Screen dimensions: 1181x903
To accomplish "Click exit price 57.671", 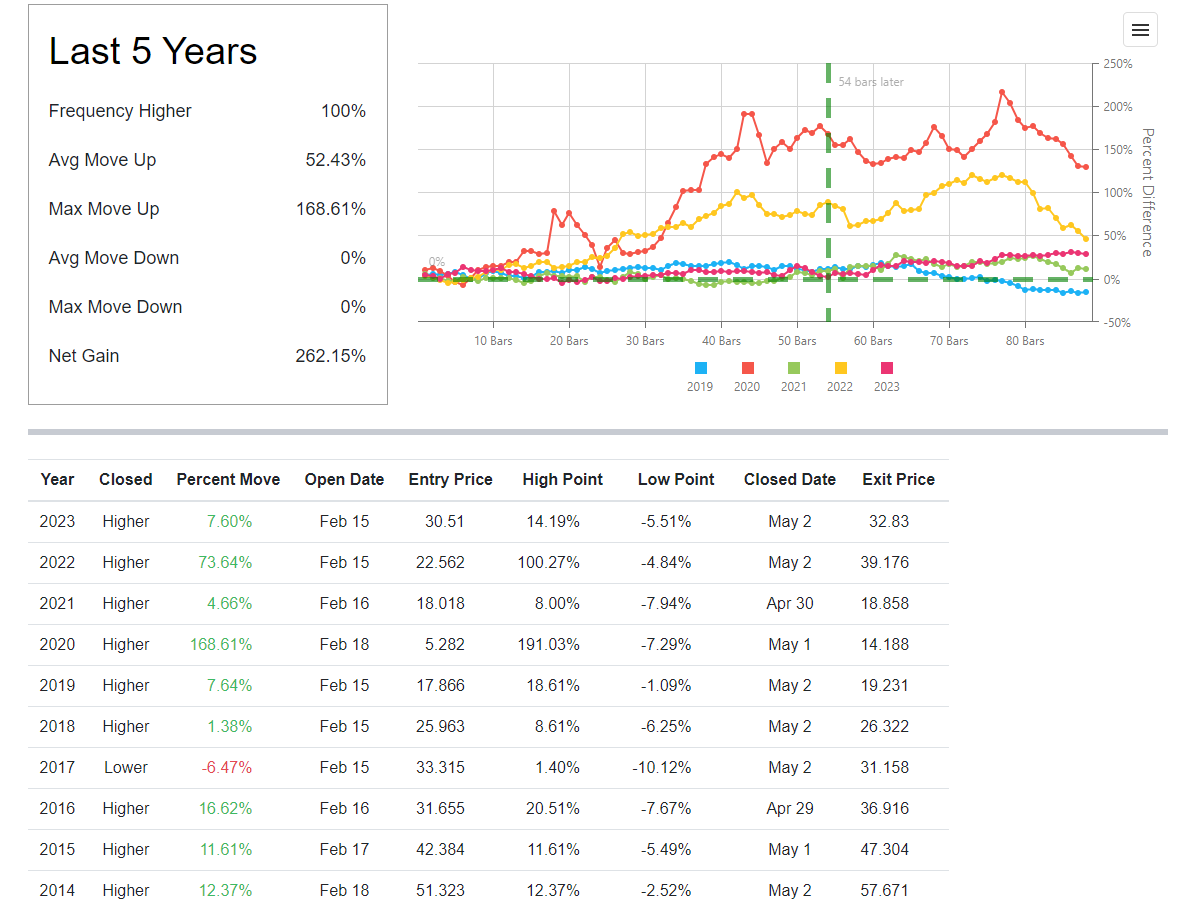I will coord(884,890).
